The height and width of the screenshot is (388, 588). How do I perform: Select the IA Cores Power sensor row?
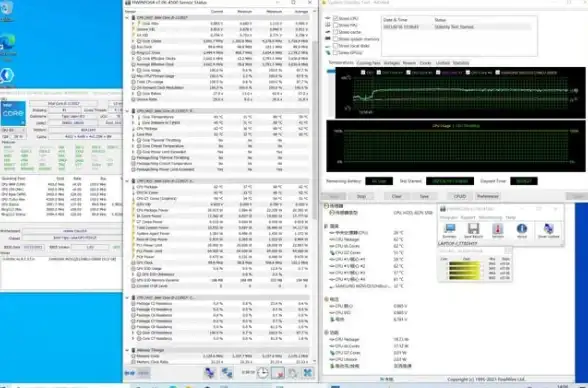click(219, 216)
